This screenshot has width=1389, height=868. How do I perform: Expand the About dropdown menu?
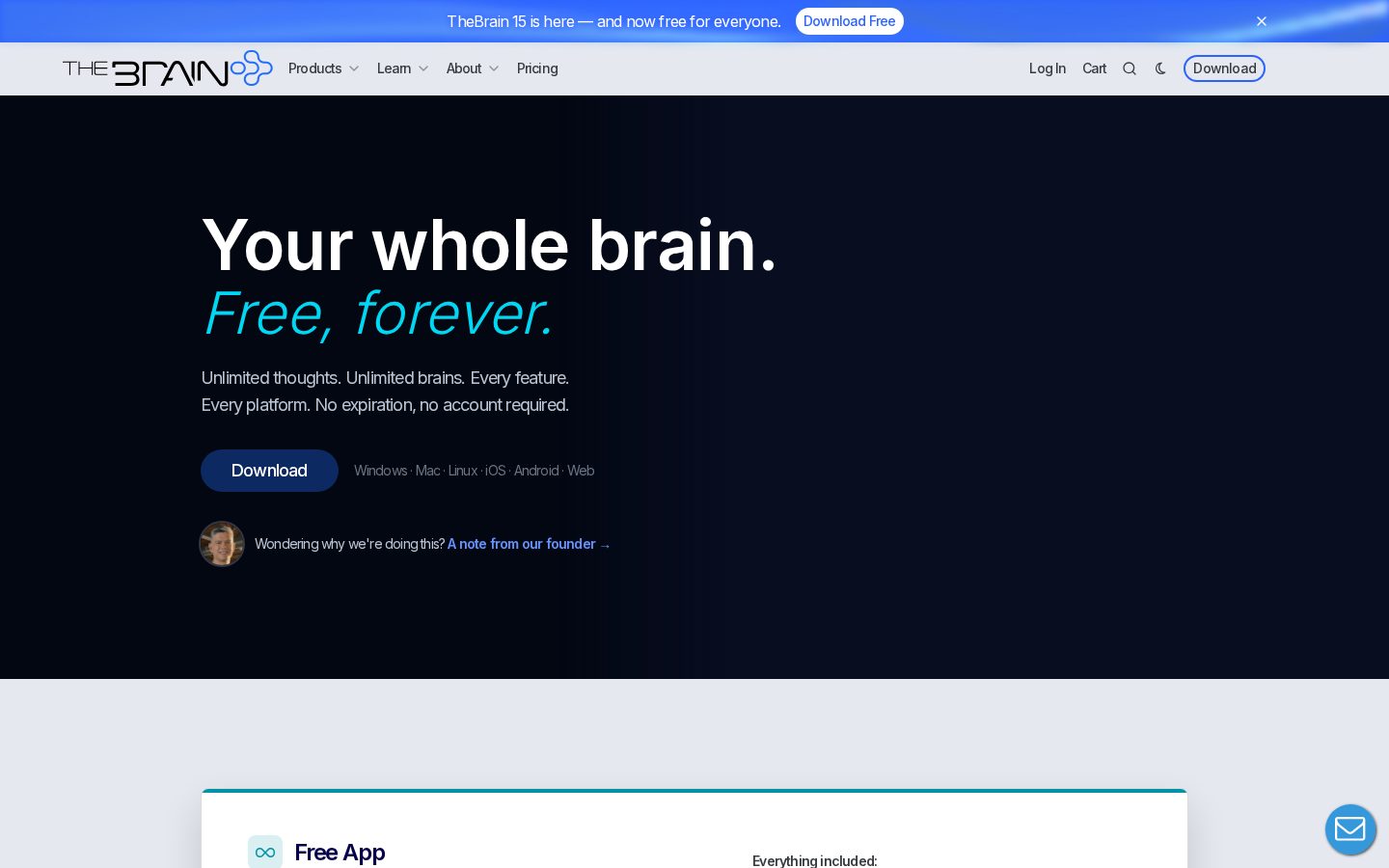click(473, 68)
